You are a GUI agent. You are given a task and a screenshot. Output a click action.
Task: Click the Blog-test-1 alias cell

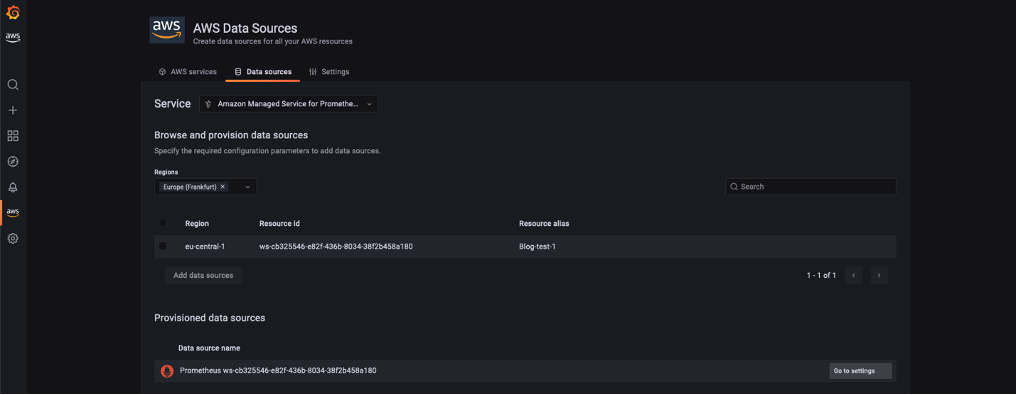coord(537,246)
